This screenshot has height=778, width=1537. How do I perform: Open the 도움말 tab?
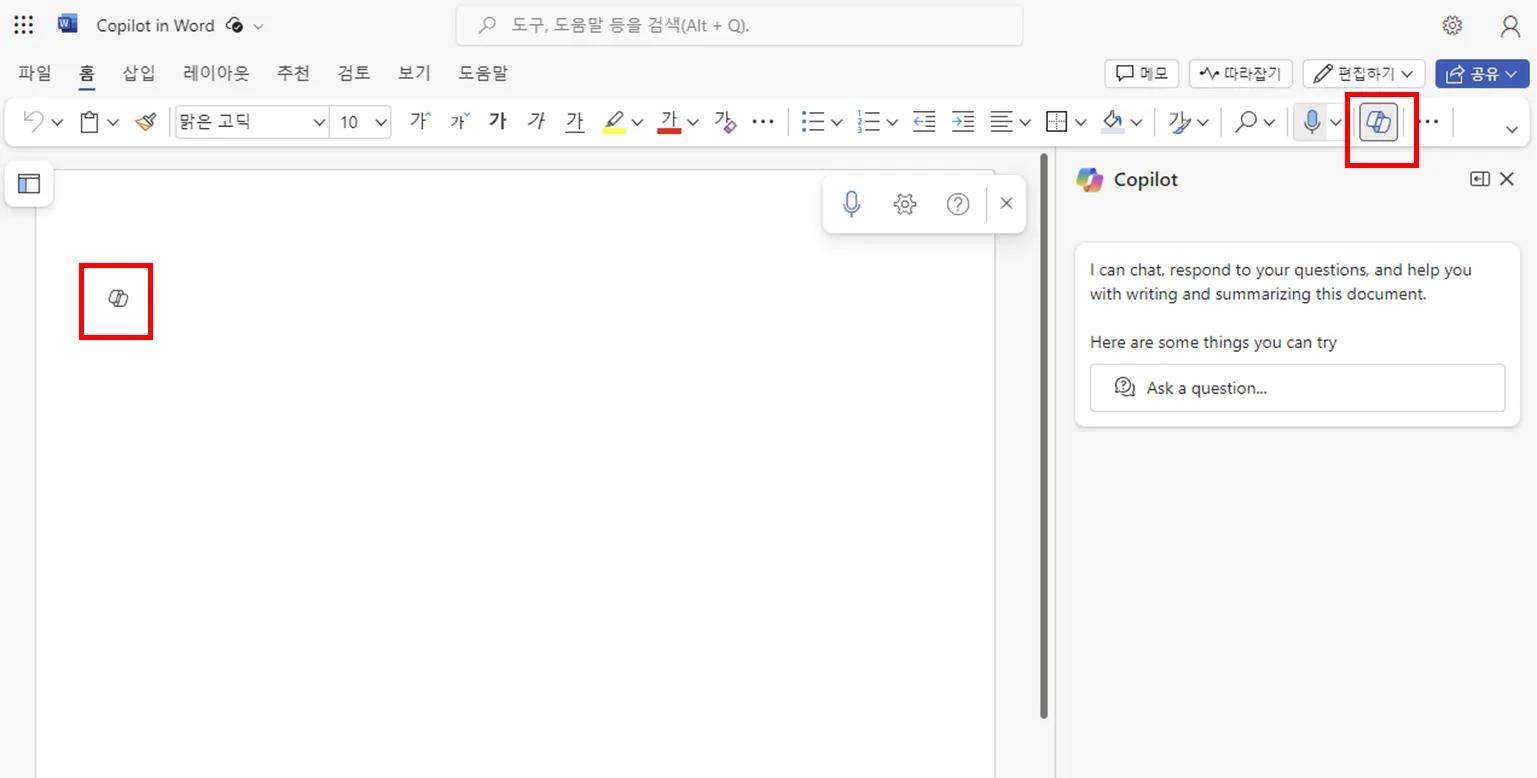[x=483, y=73]
